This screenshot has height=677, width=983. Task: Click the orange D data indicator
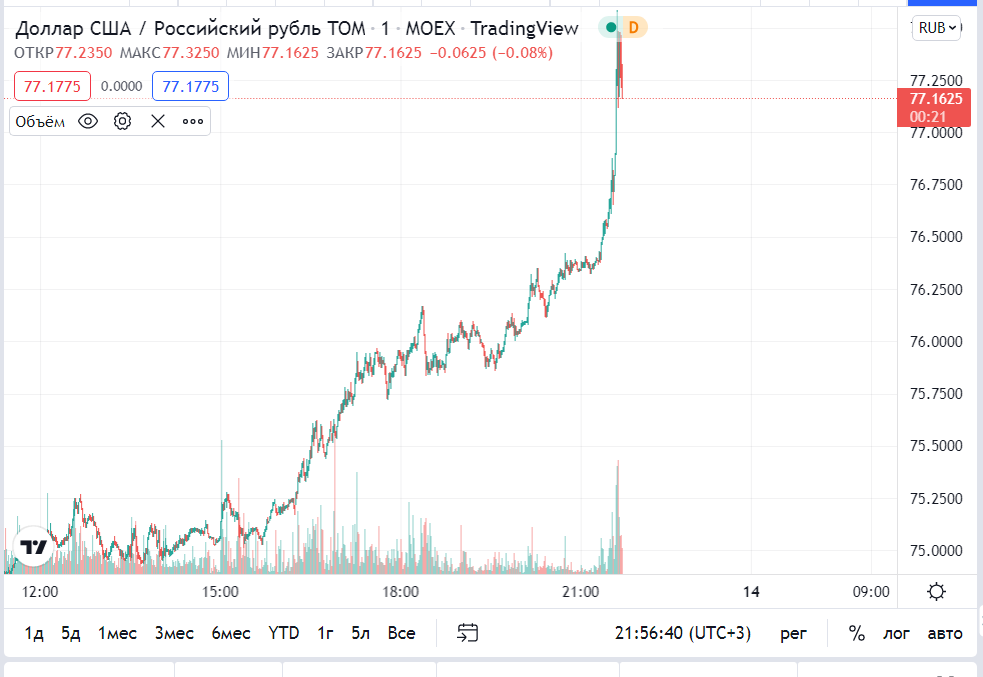point(633,27)
